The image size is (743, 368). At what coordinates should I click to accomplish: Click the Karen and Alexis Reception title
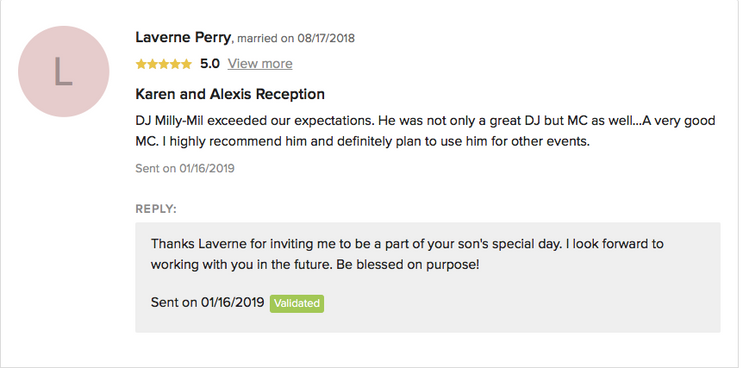(230, 94)
